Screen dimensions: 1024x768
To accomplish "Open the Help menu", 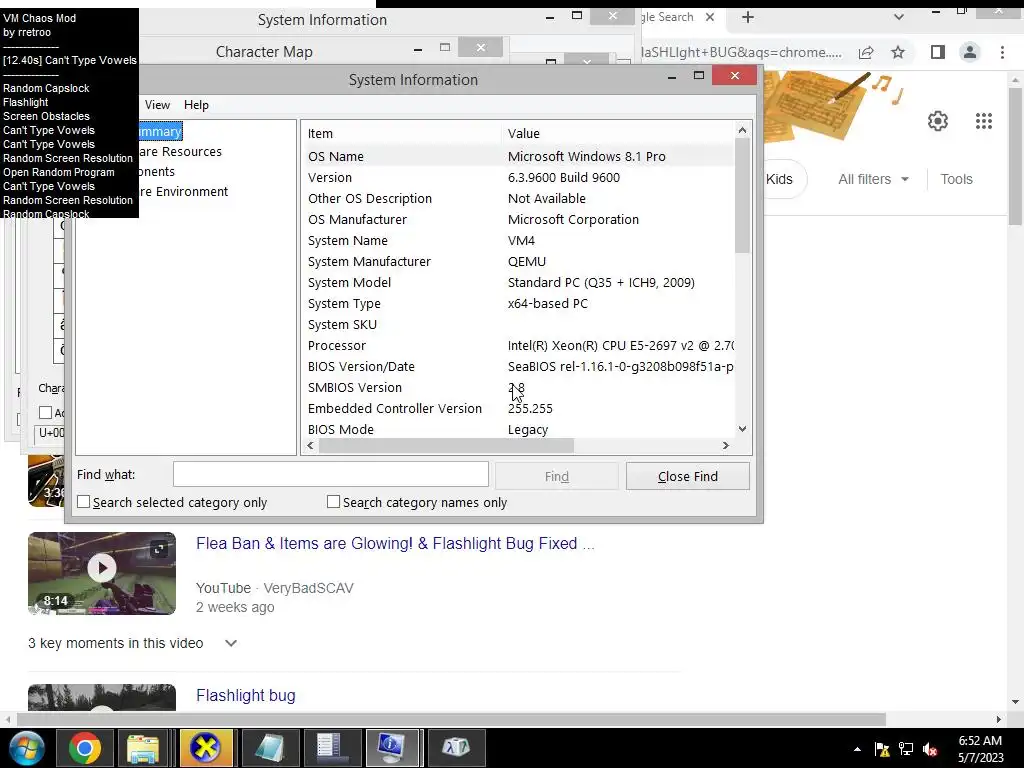I will (196, 105).
